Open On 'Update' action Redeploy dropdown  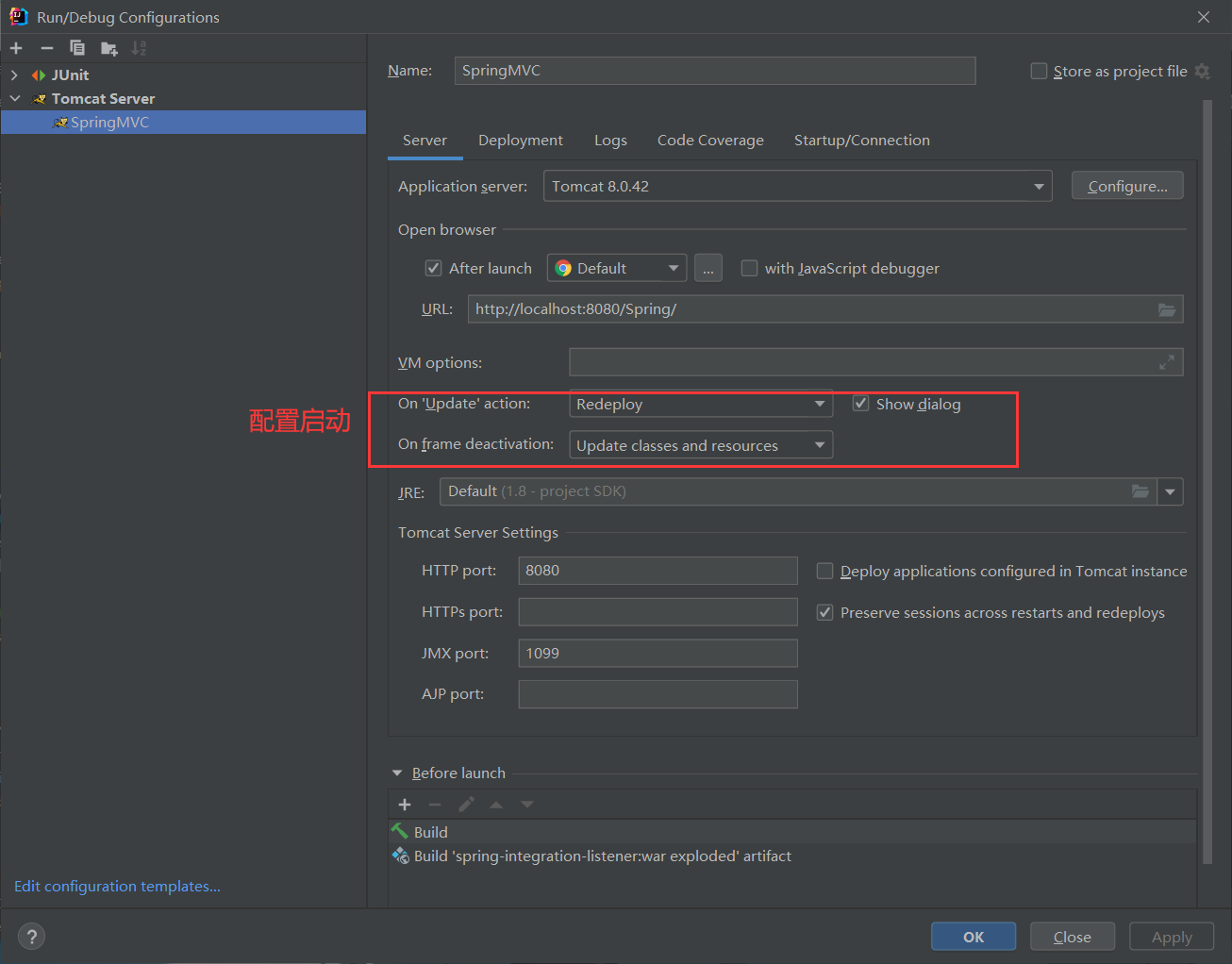pyautogui.click(x=701, y=404)
